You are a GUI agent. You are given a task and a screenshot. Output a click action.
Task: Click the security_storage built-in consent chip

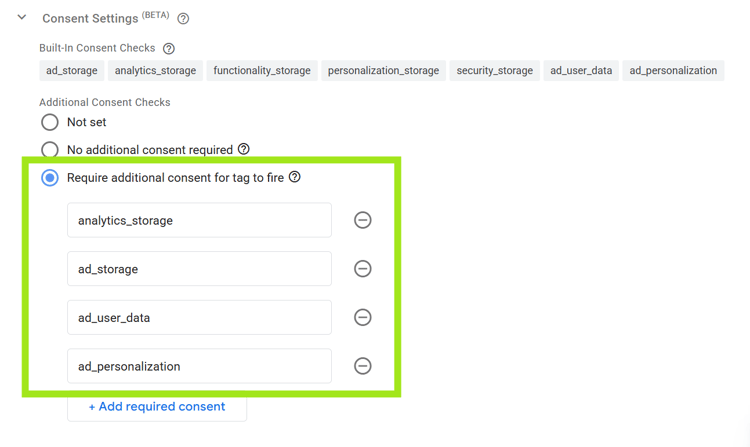pos(494,71)
